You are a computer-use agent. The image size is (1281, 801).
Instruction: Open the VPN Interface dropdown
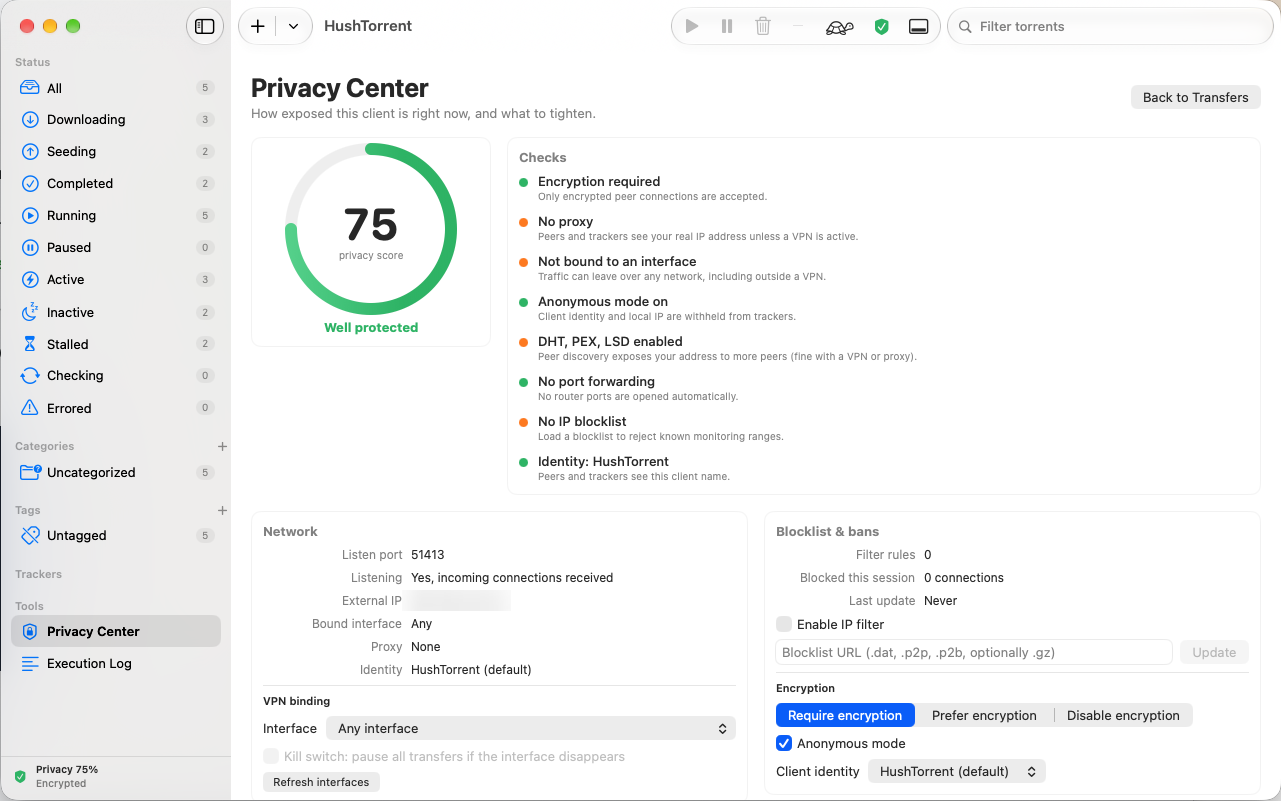click(x=531, y=729)
